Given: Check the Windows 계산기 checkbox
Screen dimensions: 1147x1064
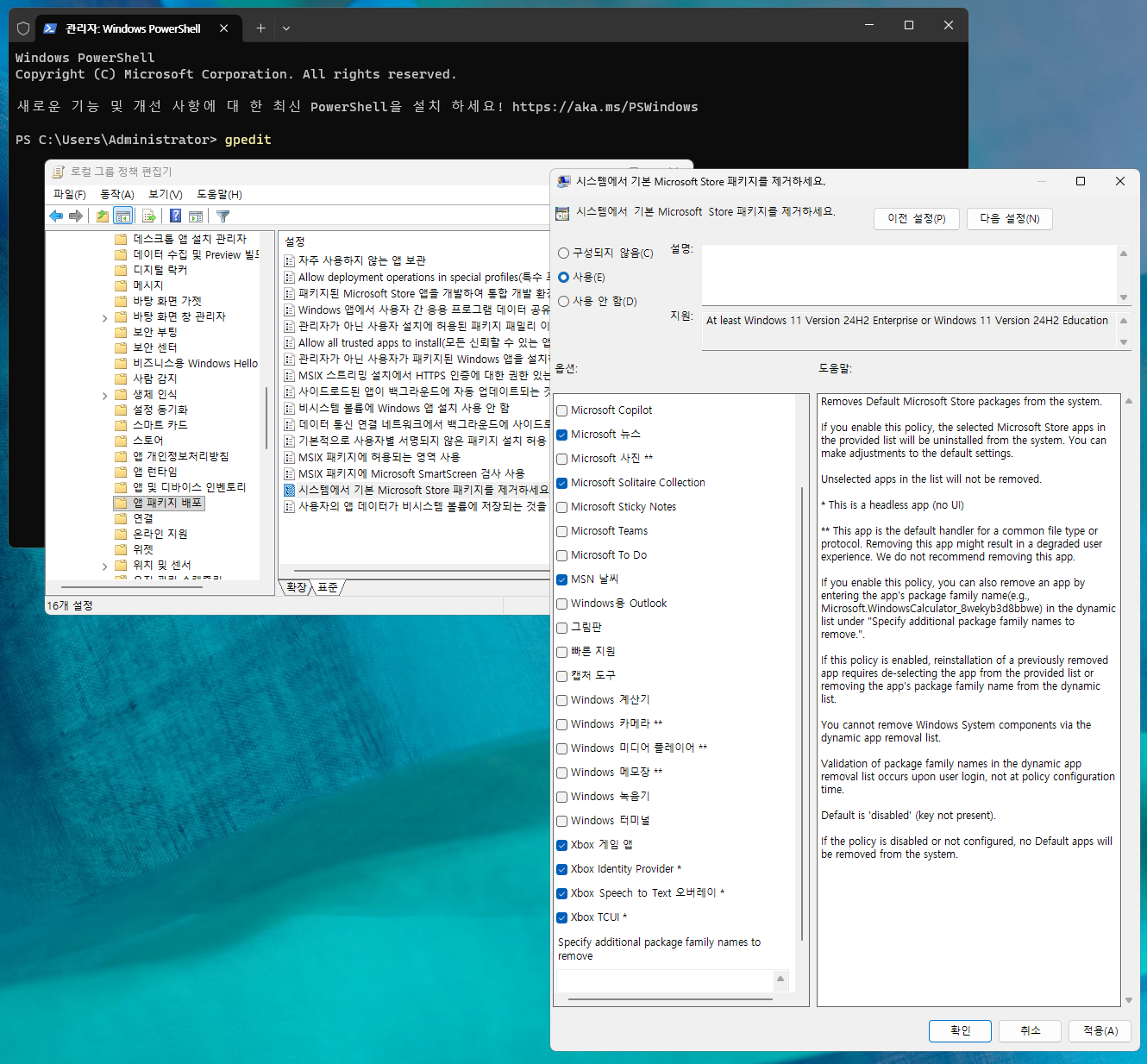Looking at the screenshot, I should [562, 701].
